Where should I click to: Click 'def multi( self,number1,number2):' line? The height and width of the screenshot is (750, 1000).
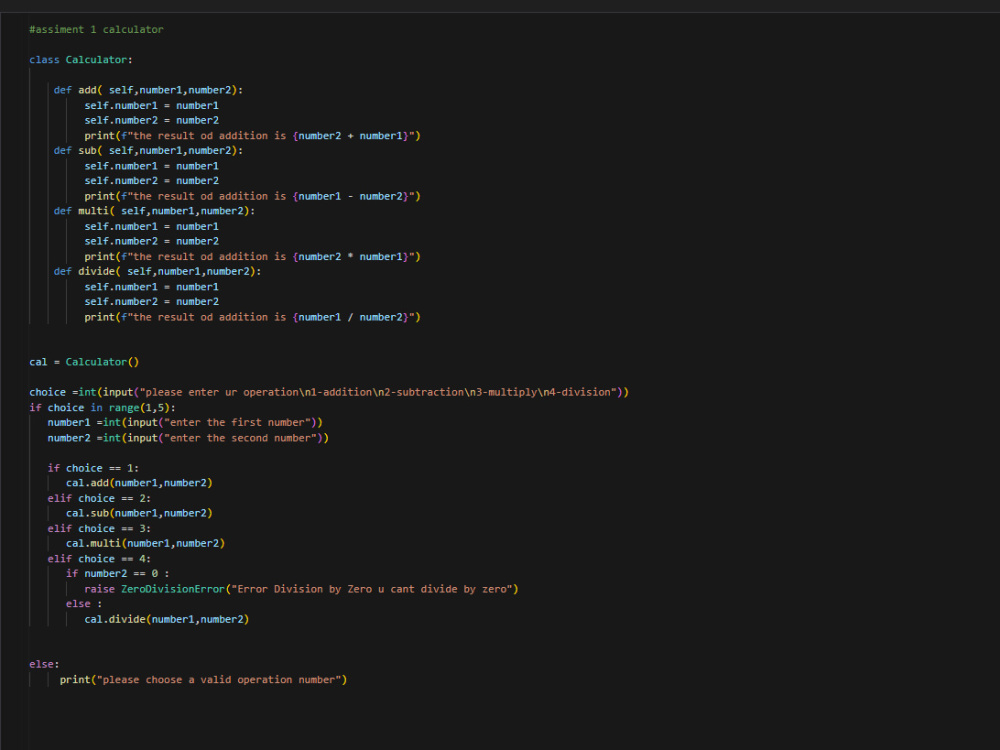pyautogui.click(x=154, y=211)
